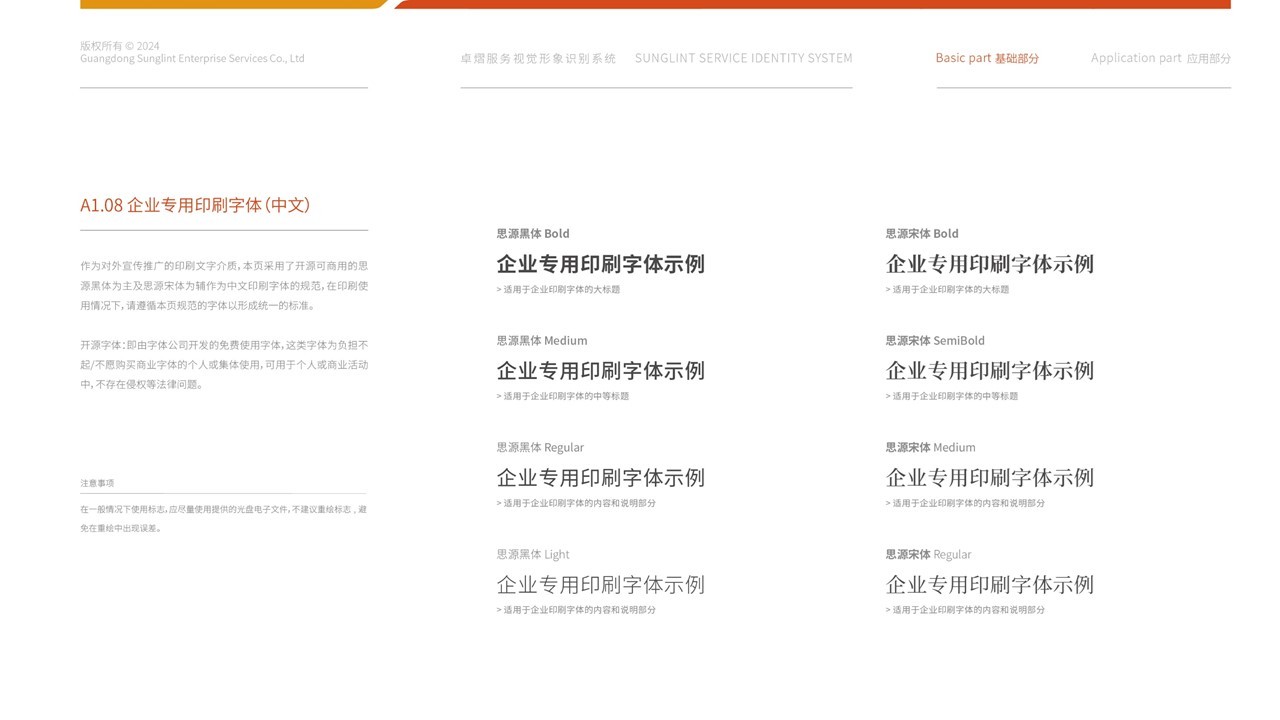The height and width of the screenshot is (720, 1280).
Task: Click the 开源字体 description paragraph
Action: [x=225, y=365]
